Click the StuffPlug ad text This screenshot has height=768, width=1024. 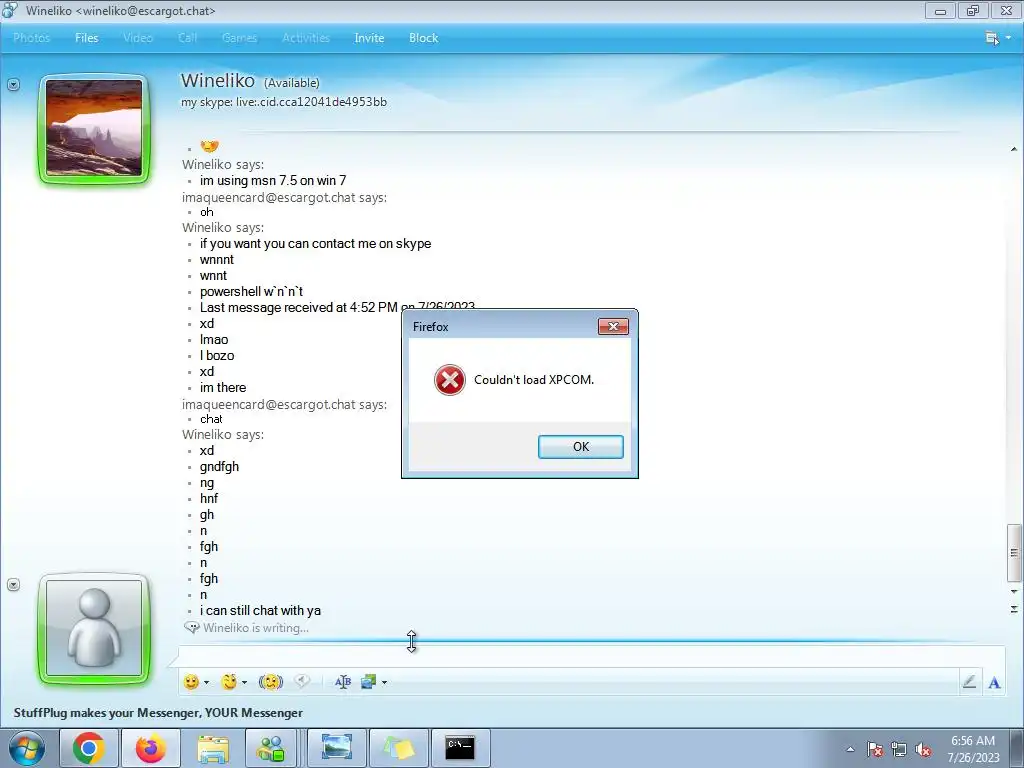coord(158,712)
